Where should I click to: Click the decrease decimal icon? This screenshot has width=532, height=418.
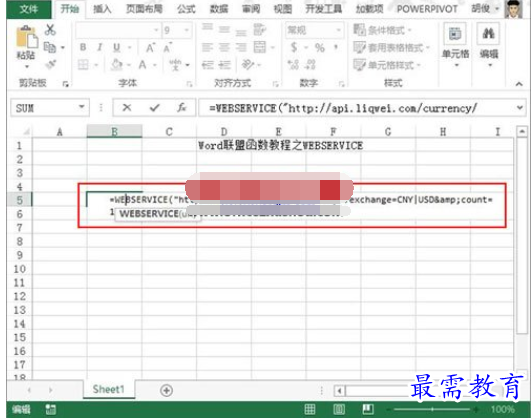[x=310, y=64]
